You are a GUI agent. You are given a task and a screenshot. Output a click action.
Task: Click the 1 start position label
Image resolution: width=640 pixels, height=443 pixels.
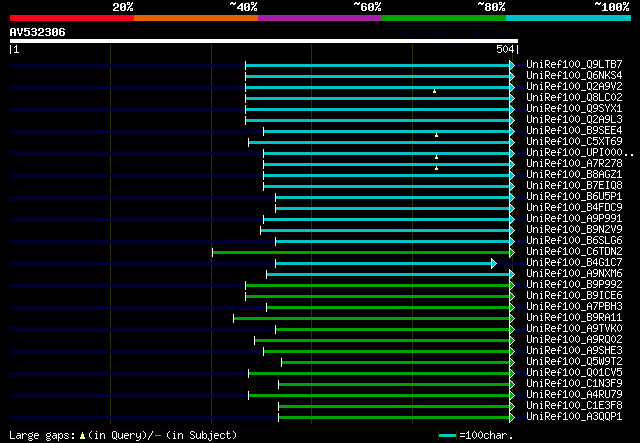coord(16,49)
